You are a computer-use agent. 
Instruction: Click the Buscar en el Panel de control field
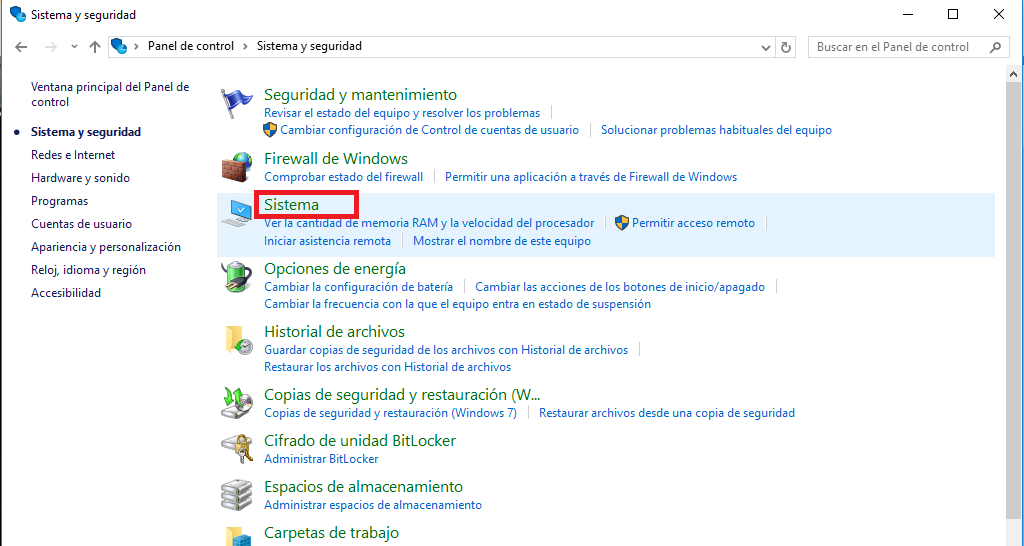(909, 47)
